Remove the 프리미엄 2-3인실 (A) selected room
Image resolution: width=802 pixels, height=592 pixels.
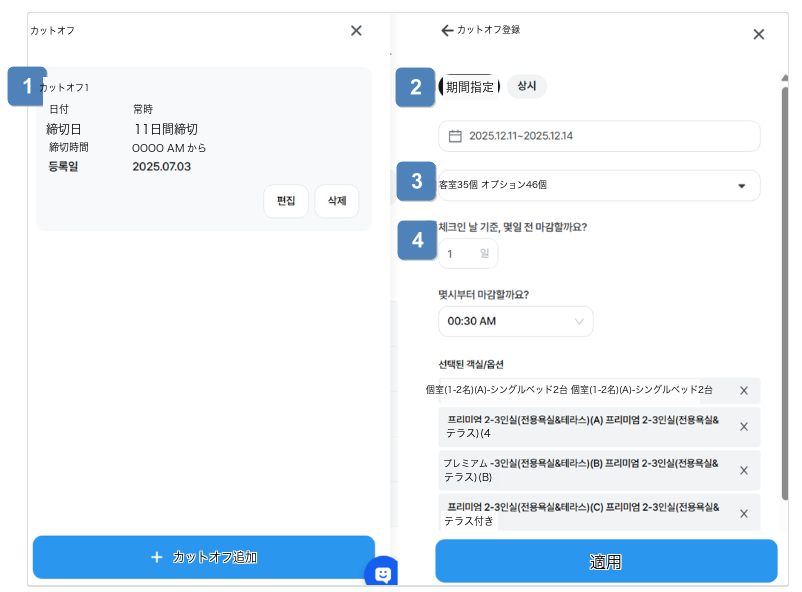coord(744,427)
